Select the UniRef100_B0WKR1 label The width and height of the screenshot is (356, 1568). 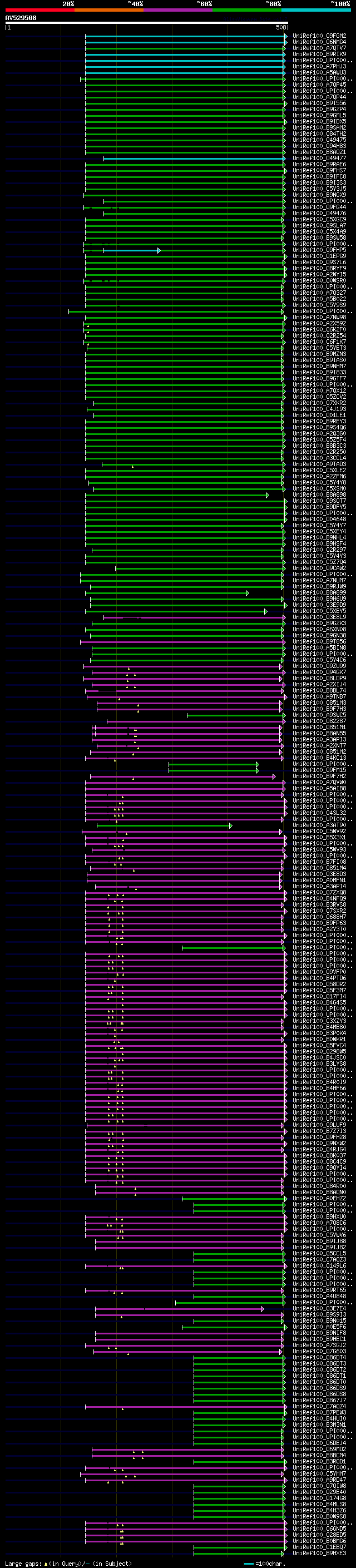tap(319, 1039)
